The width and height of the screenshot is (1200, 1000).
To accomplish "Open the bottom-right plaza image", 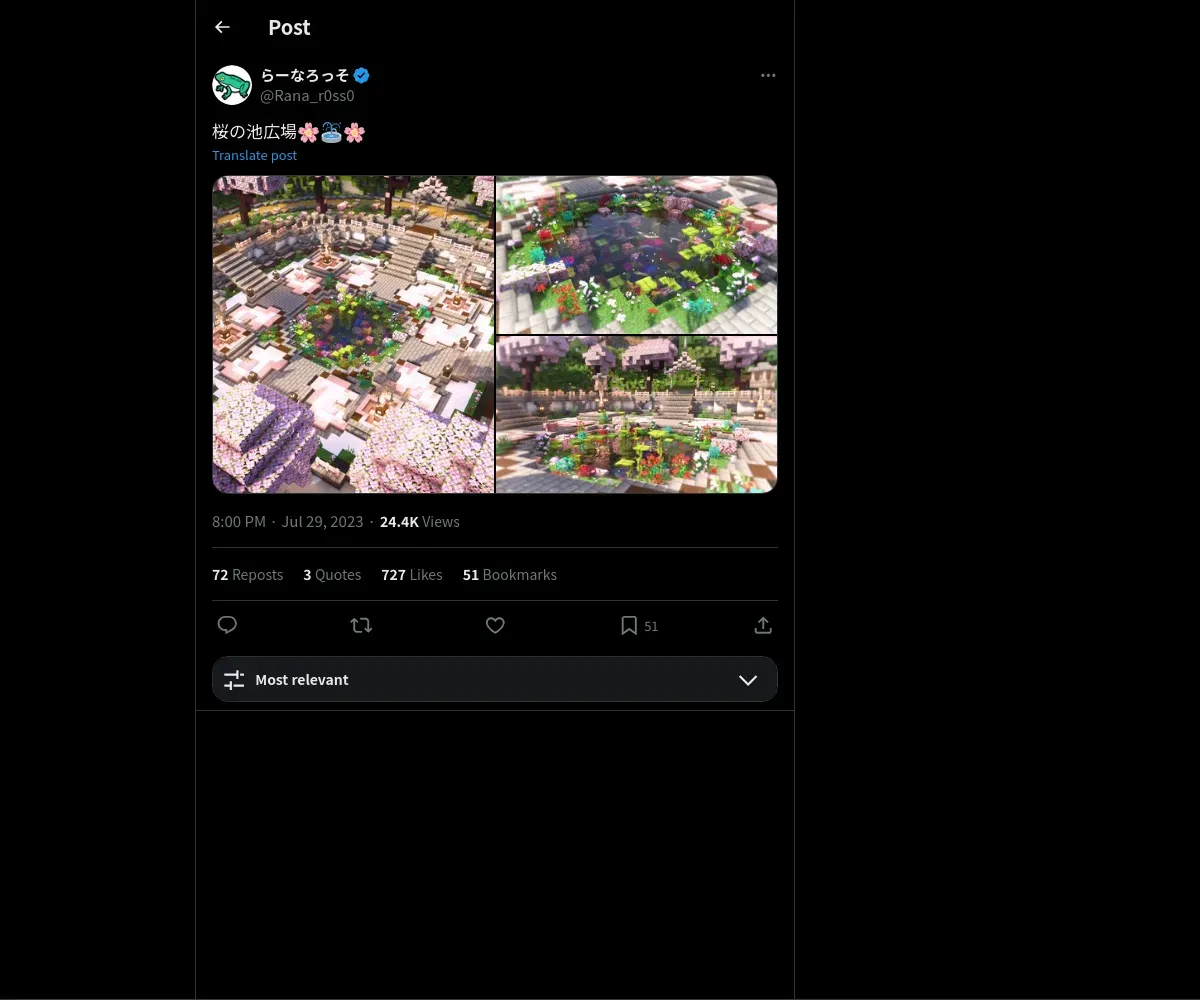I will pos(637,414).
